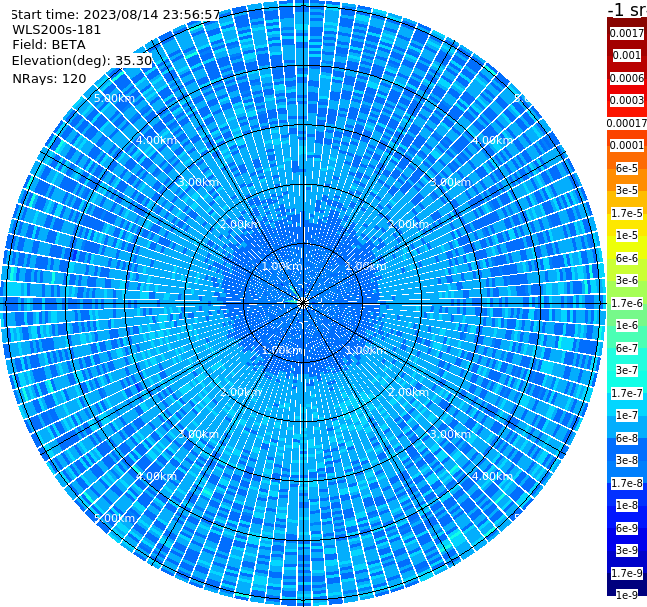Click the 6e-8 colorbar value
647x607 pixels.
coord(627,438)
